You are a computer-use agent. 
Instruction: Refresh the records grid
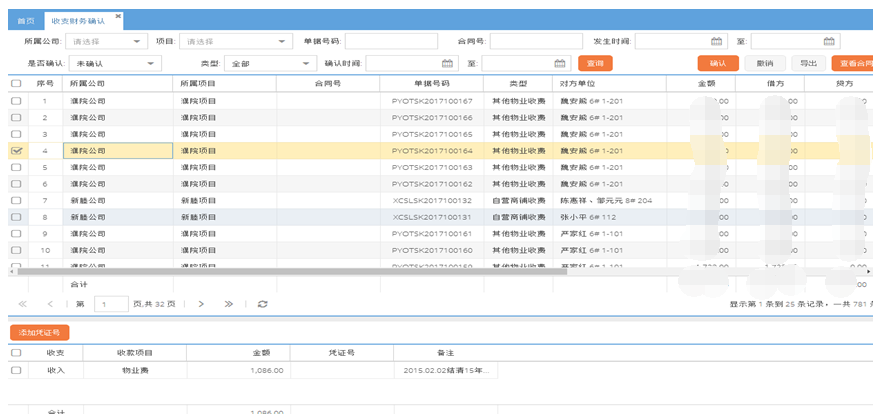coord(262,304)
